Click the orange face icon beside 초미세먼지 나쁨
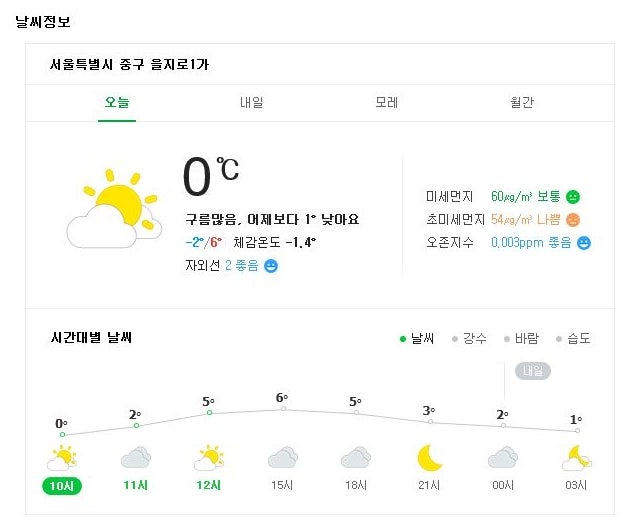The width and height of the screenshot is (640, 527). coord(573,220)
